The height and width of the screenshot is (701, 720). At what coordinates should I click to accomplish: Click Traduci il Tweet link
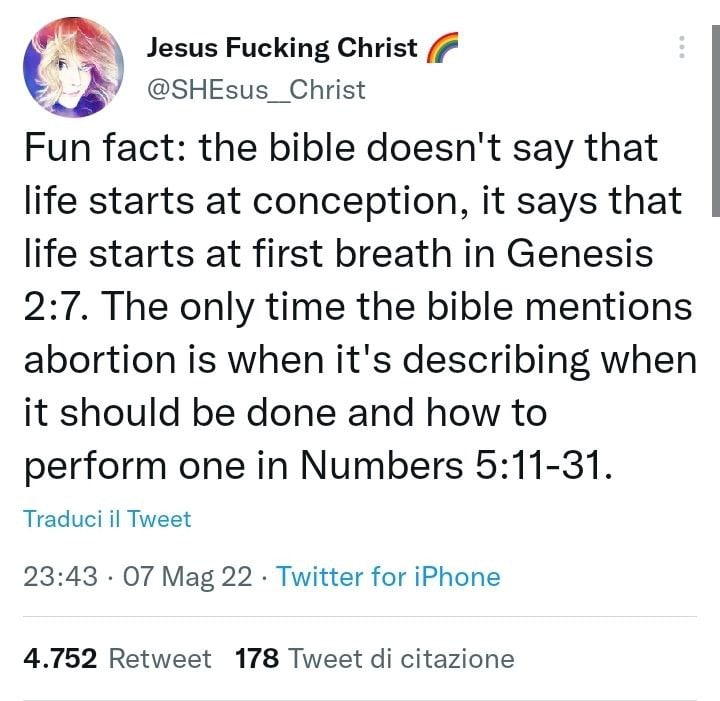pos(107,519)
